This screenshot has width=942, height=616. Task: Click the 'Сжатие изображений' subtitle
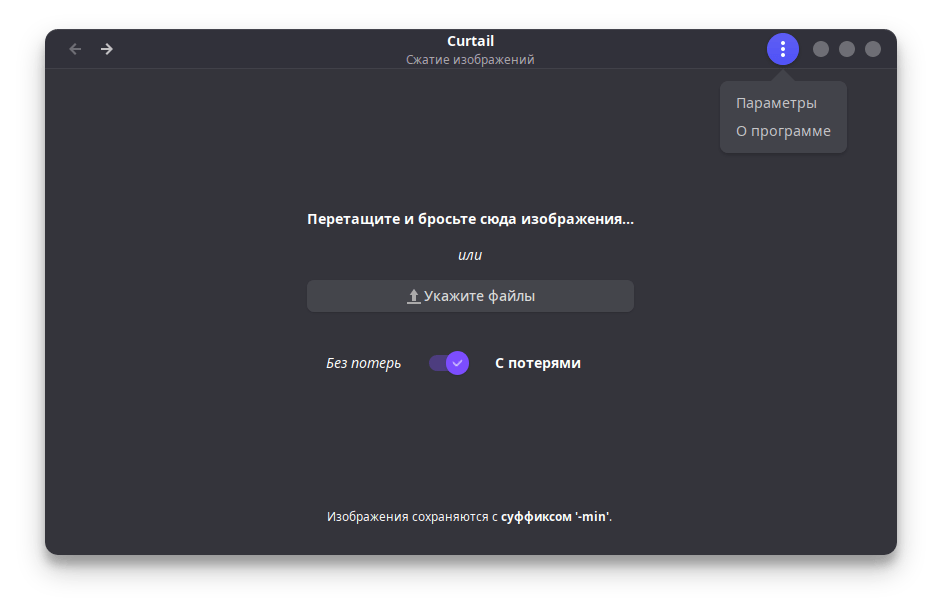(470, 59)
